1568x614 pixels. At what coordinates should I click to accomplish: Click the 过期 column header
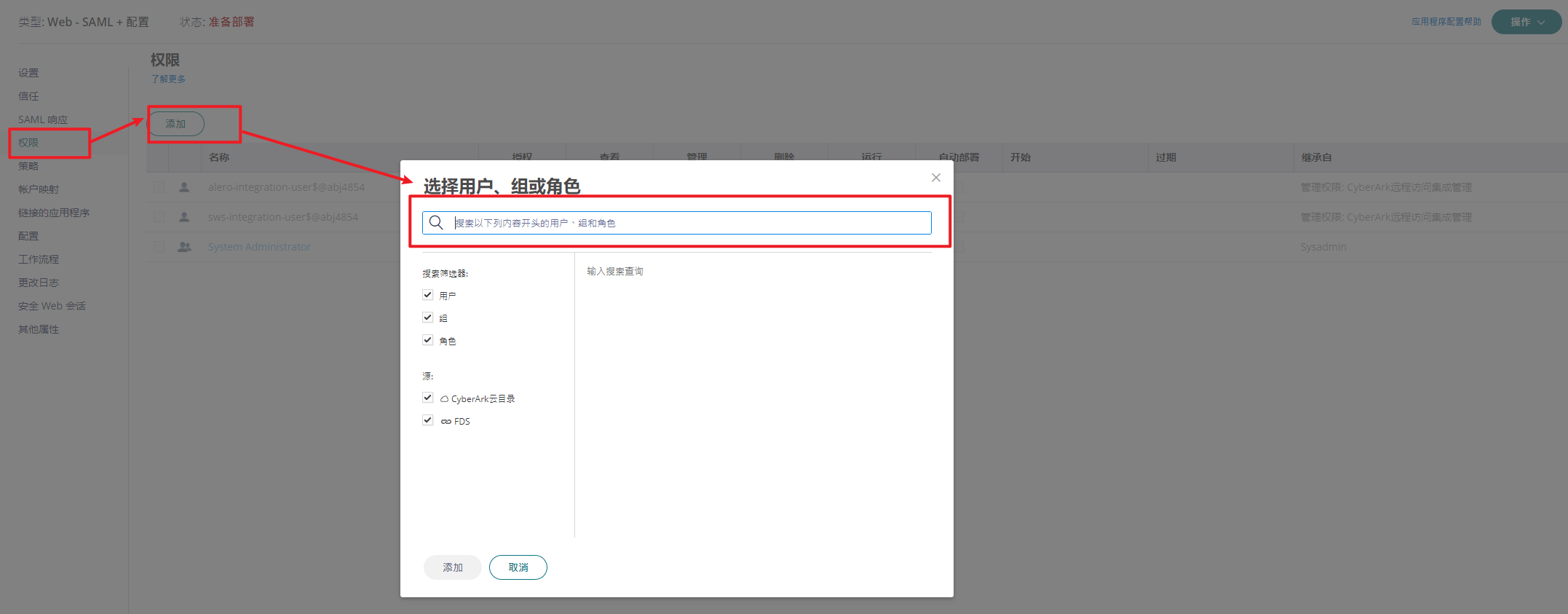coord(1166,157)
